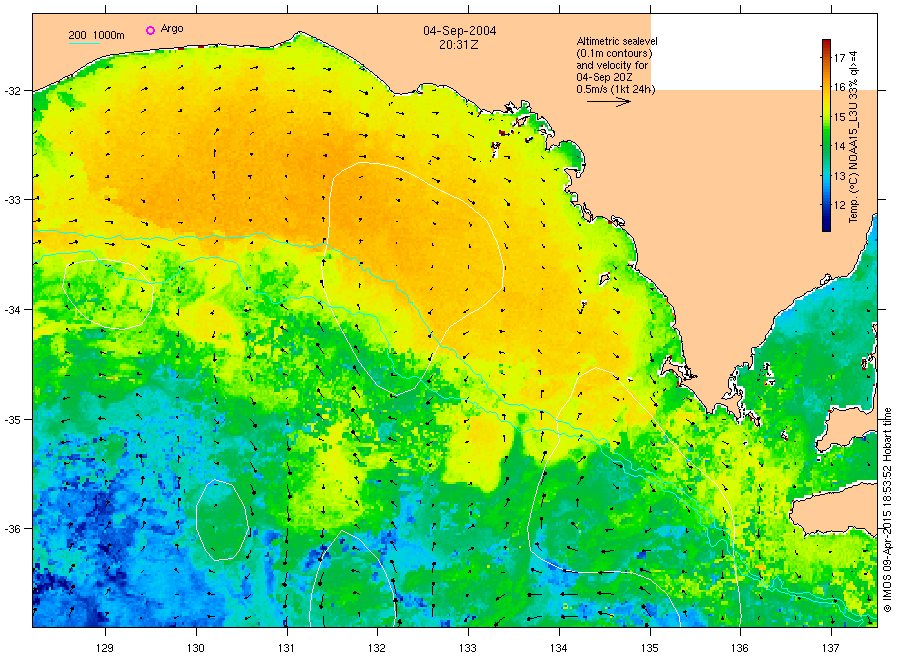Click the longitude label '130'
Image resolution: width=900 pixels, height=660 pixels.
click(x=196, y=648)
